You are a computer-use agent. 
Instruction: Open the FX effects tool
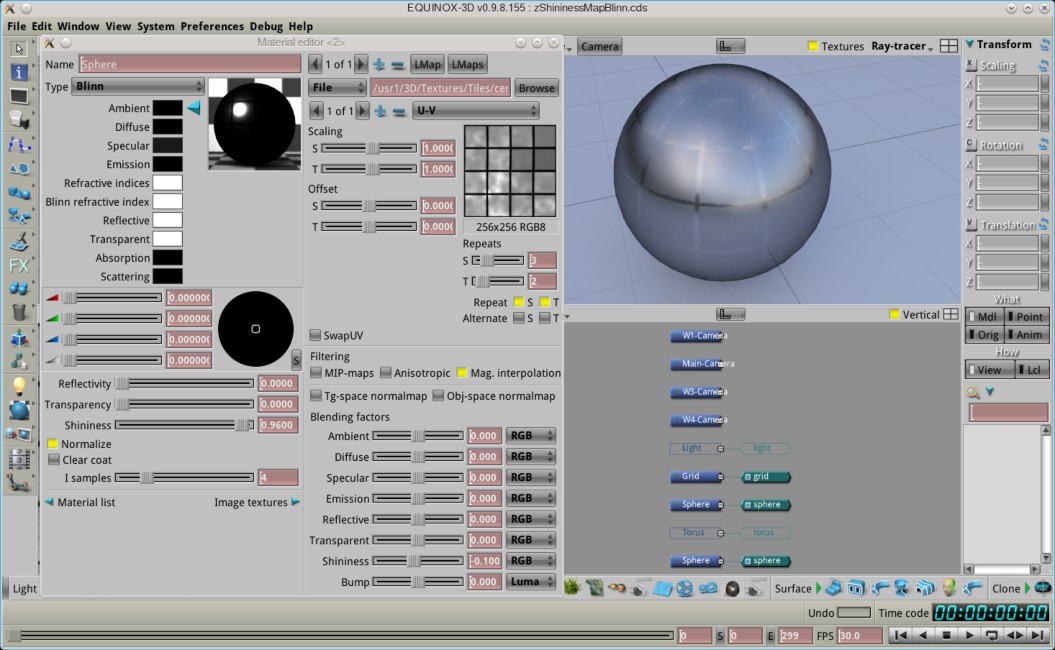click(x=18, y=266)
